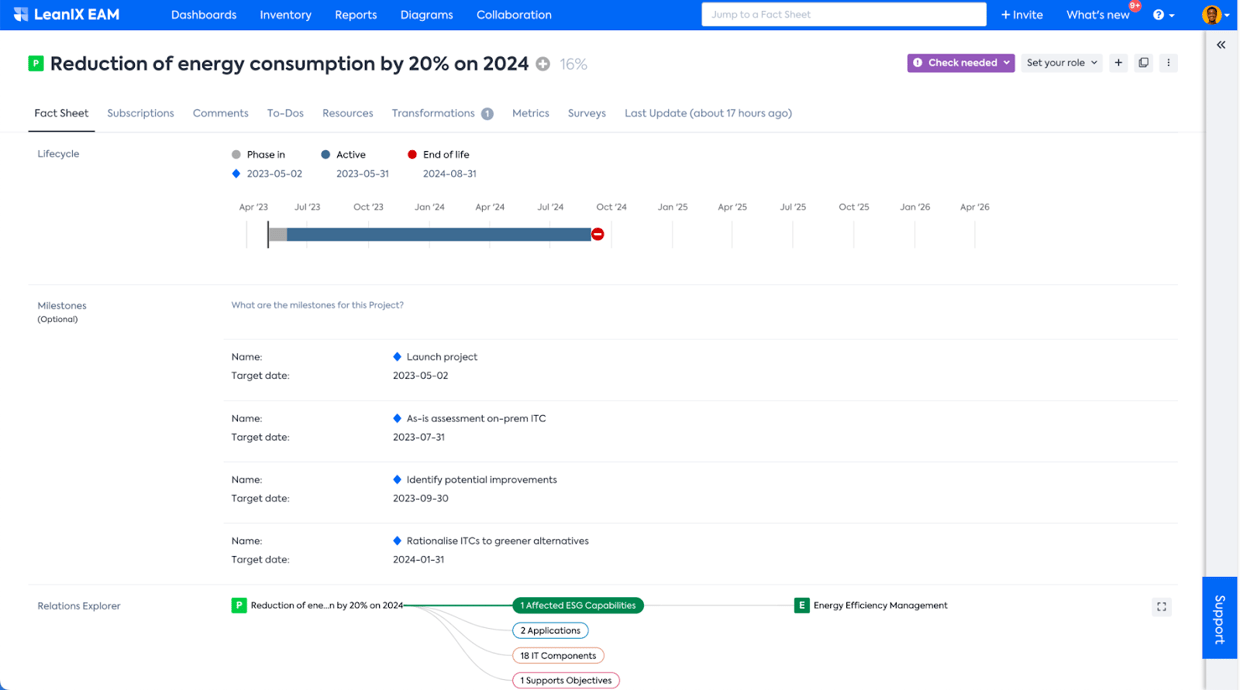The width and height of the screenshot is (1240, 690).
Task: Add an item using the plus icon
Action: 1118,62
